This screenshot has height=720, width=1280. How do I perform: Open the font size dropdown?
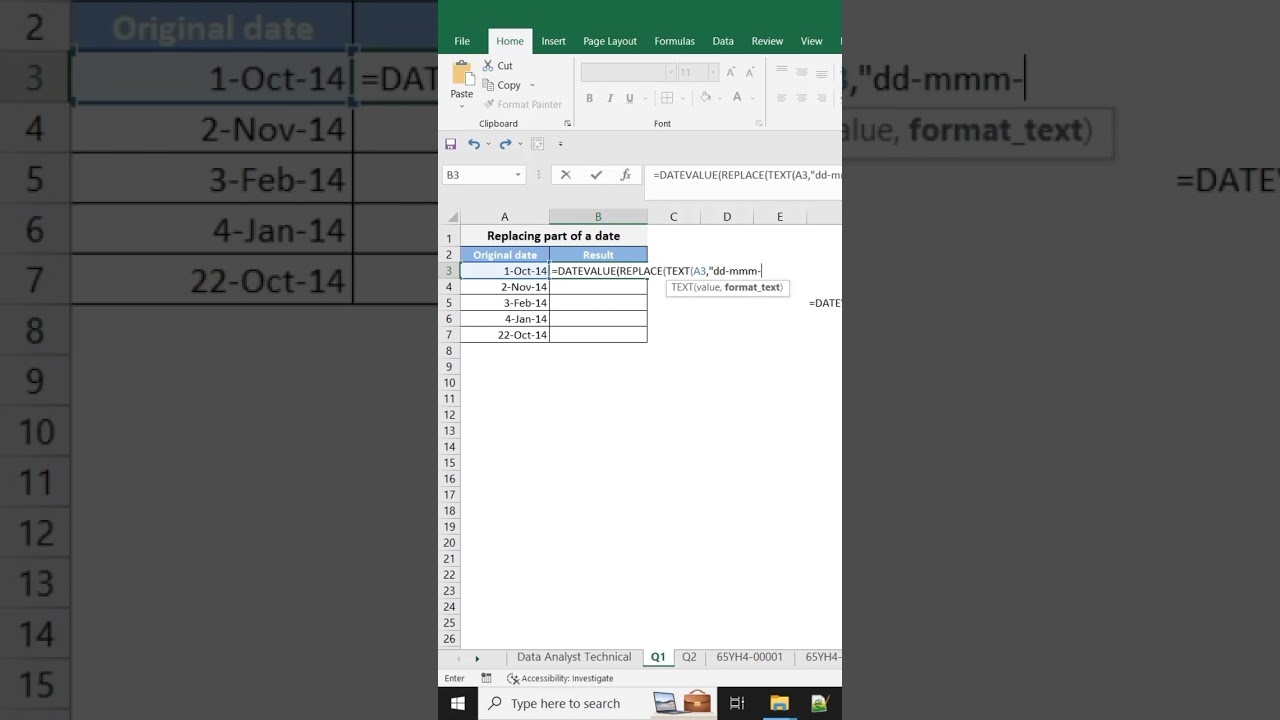coord(712,72)
